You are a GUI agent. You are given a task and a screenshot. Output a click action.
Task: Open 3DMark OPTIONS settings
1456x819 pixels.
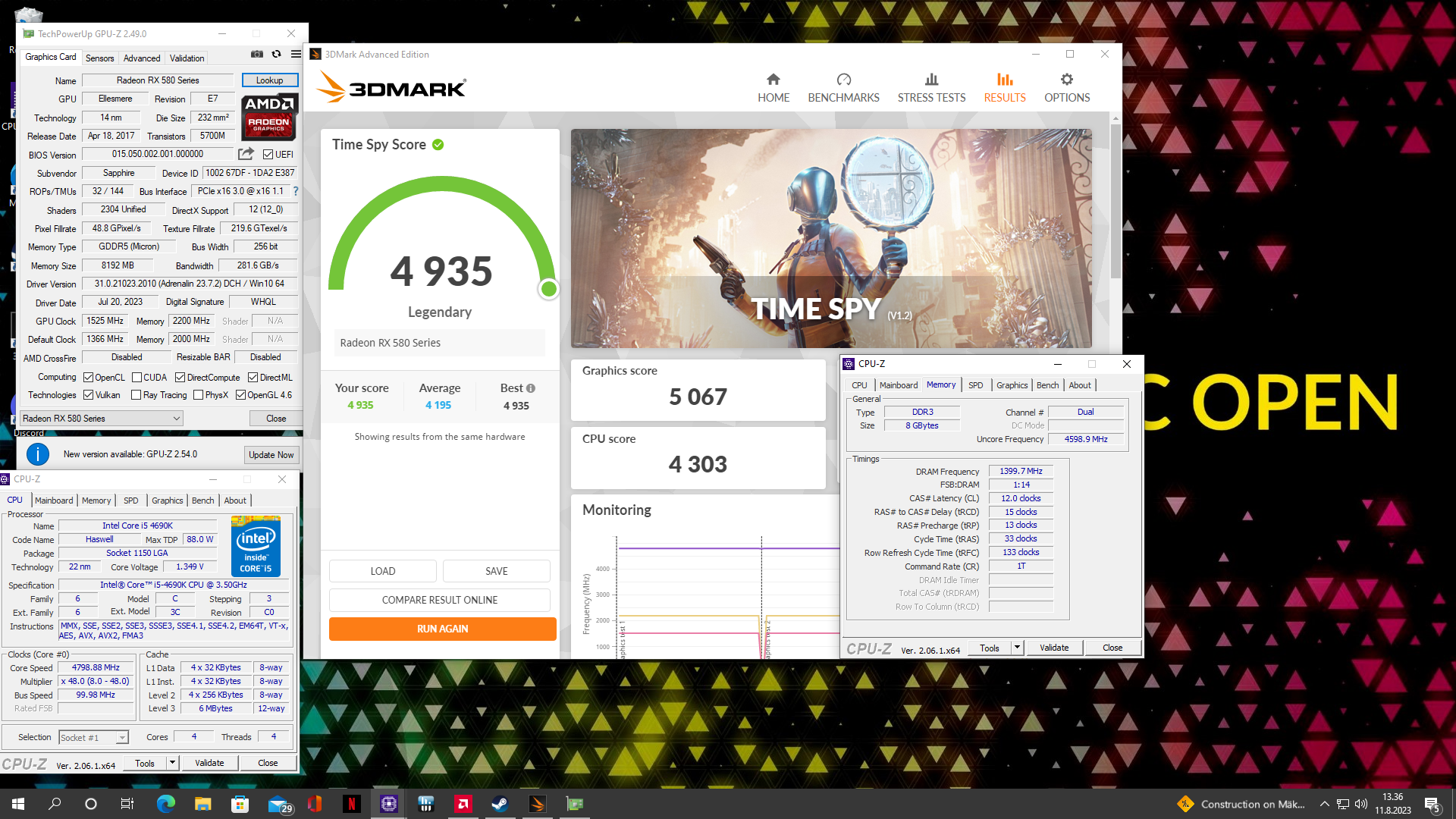[x=1067, y=88]
